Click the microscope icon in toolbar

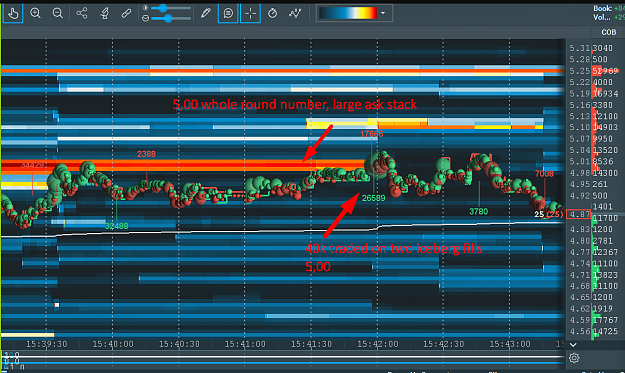104,14
